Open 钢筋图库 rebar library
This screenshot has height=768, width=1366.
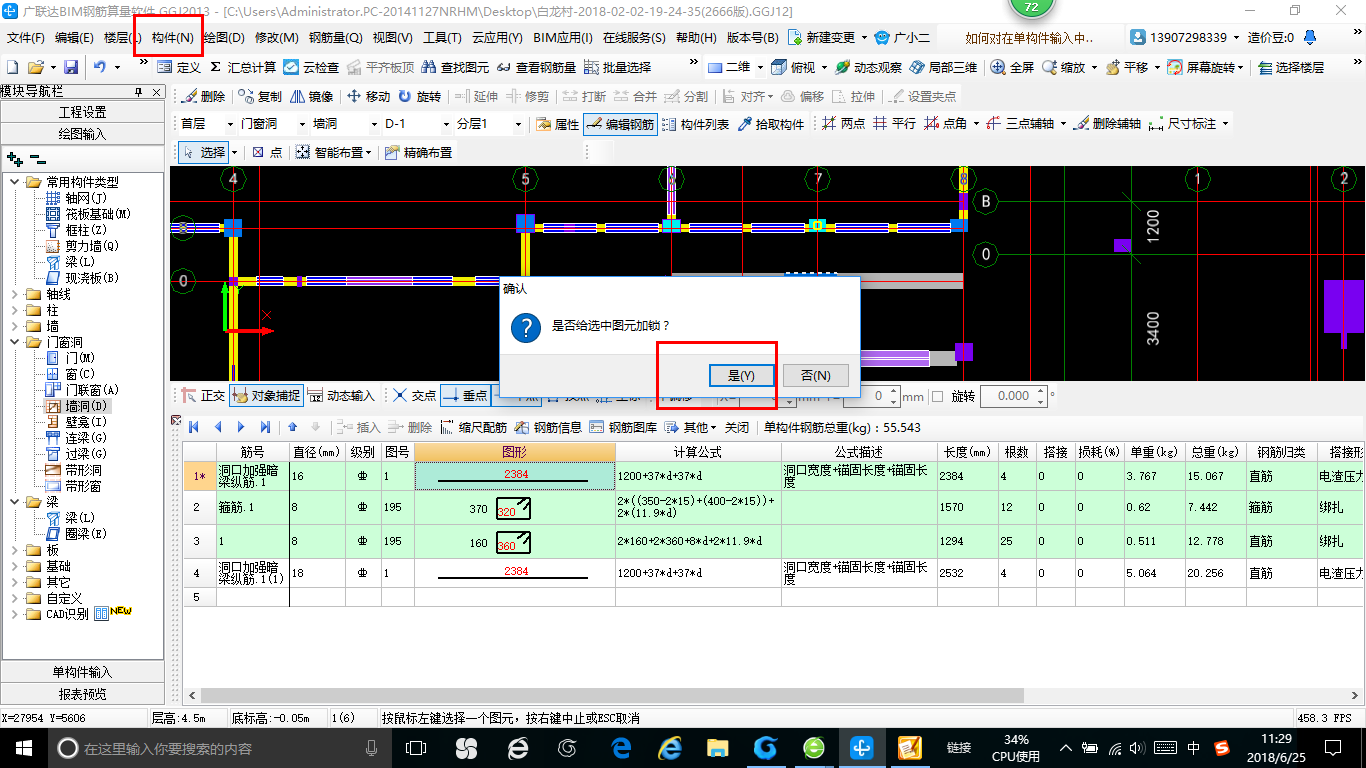point(623,427)
